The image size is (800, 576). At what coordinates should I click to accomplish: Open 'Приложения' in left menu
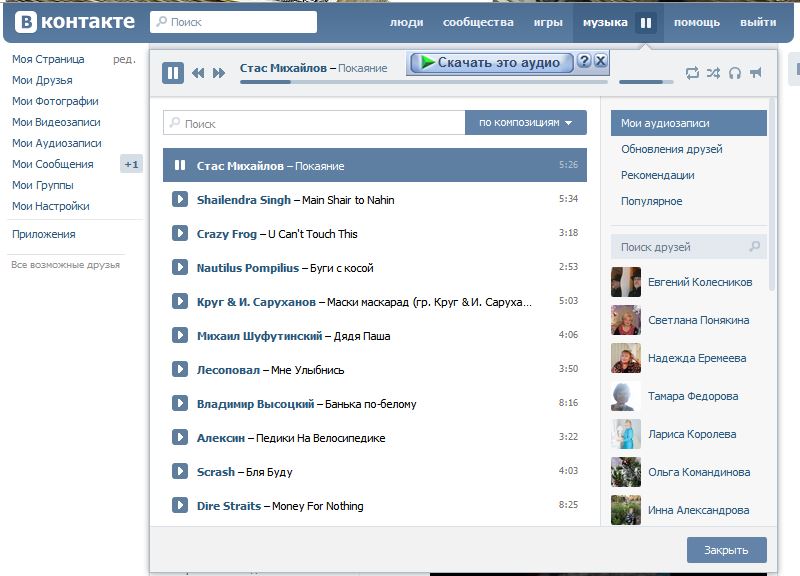(43, 234)
